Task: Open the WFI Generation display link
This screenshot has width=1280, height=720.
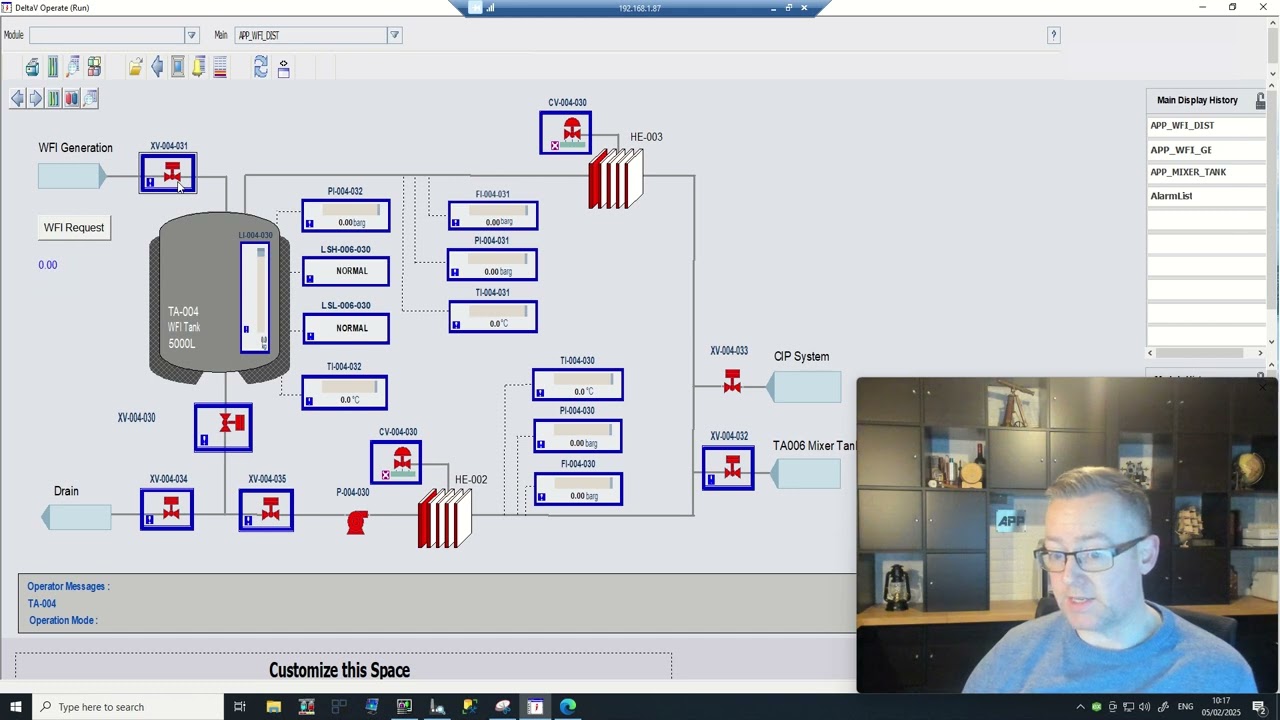Action: pyautogui.click(x=71, y=176)
